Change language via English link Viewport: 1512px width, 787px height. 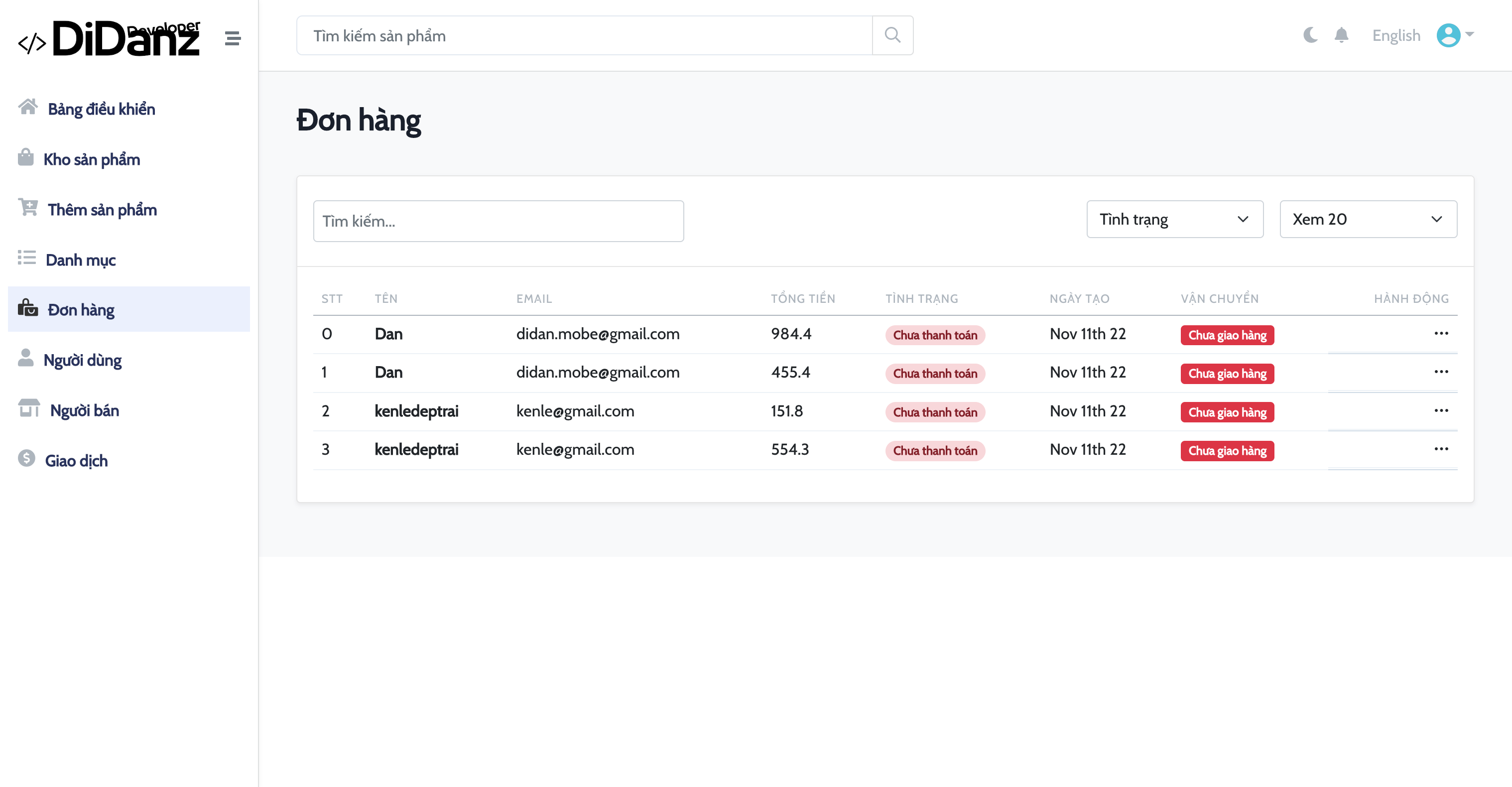click(1396, 35)
